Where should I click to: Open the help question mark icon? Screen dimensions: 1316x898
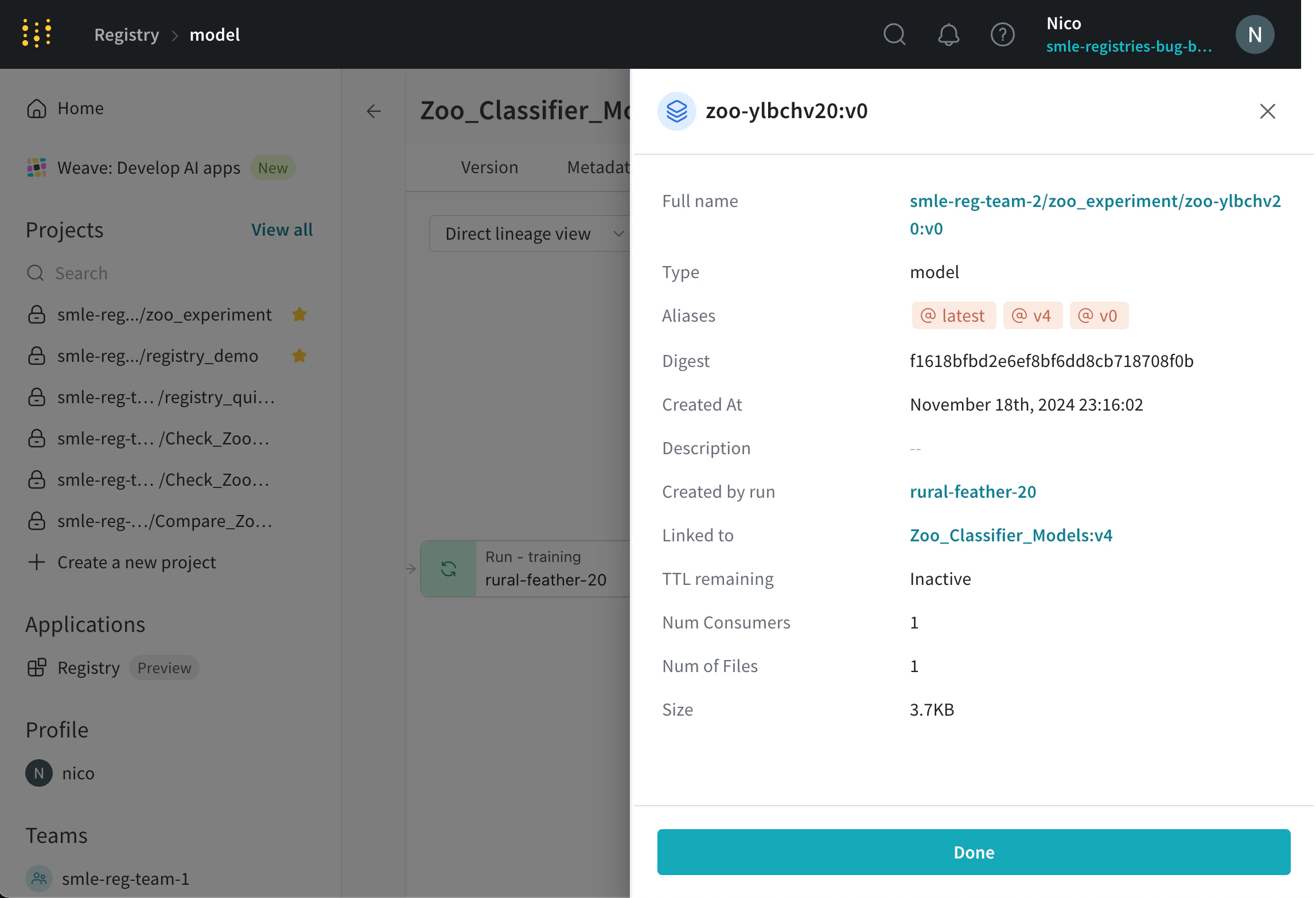1002,34
